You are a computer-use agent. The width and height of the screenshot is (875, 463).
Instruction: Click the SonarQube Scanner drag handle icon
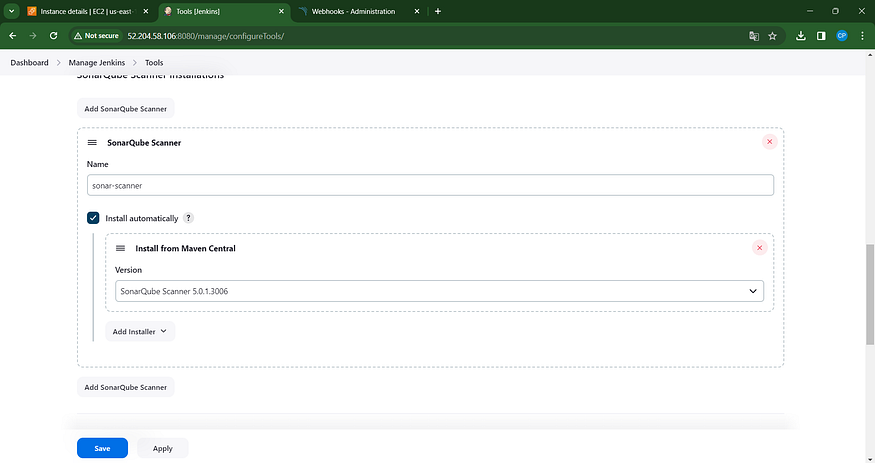click(x=92, y=143)
